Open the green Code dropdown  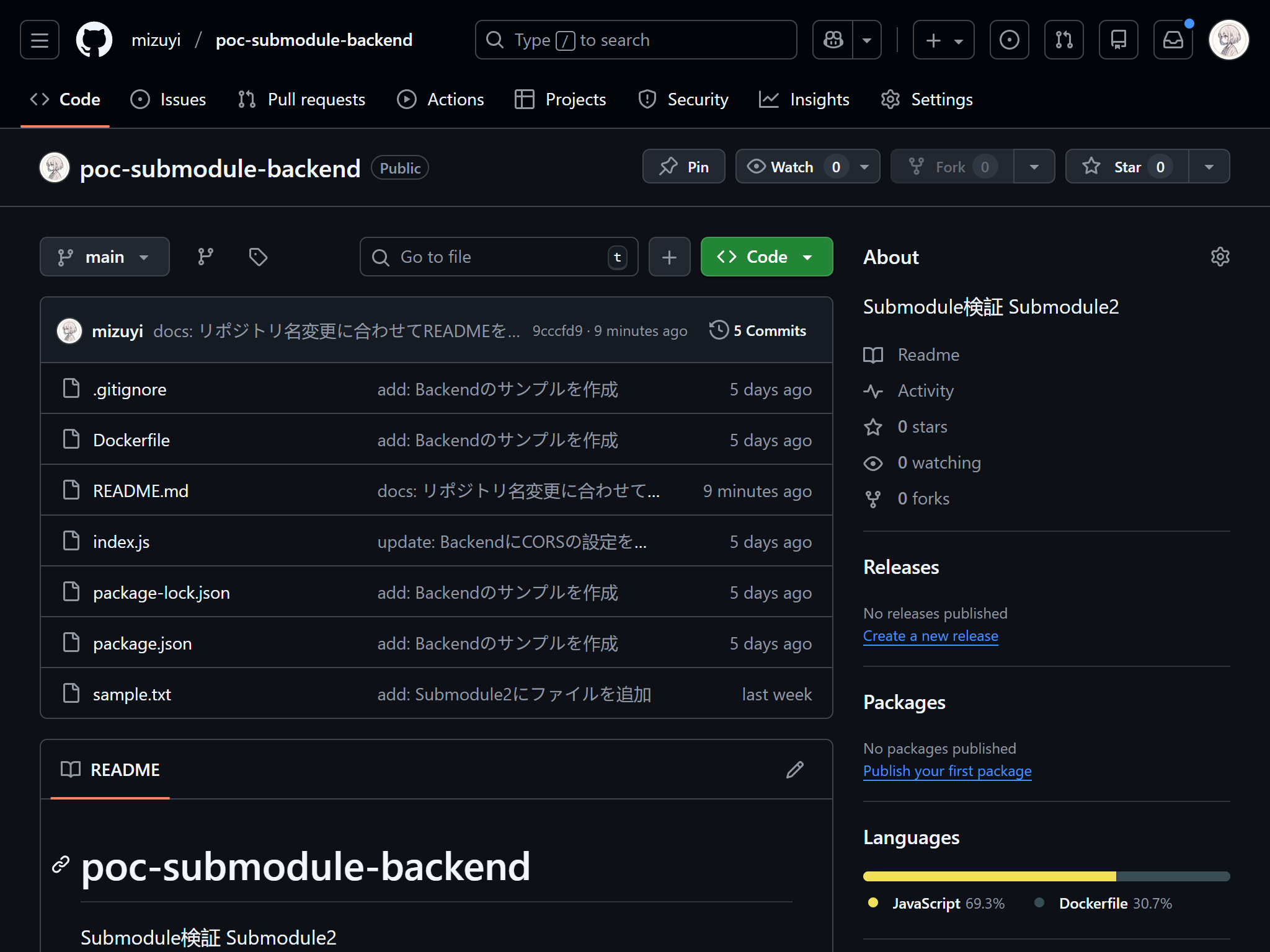(766, 256)
